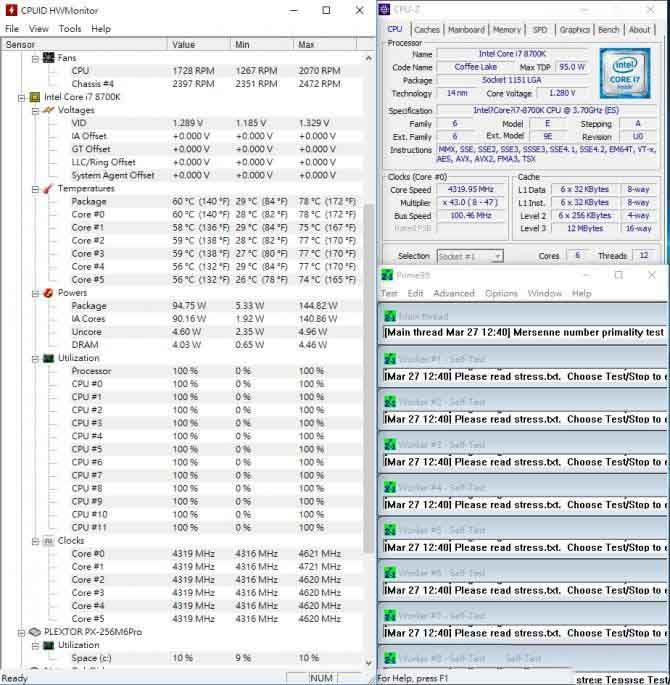Click the Worker #2 window icon in Prime95
The image size is (670, 685).
[x=390, y=401]
